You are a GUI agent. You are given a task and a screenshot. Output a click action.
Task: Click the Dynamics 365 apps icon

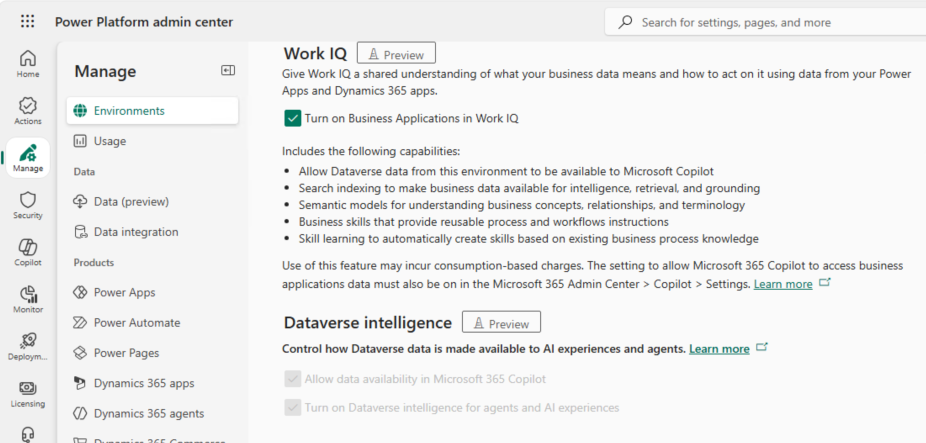(x=80, y=383)
